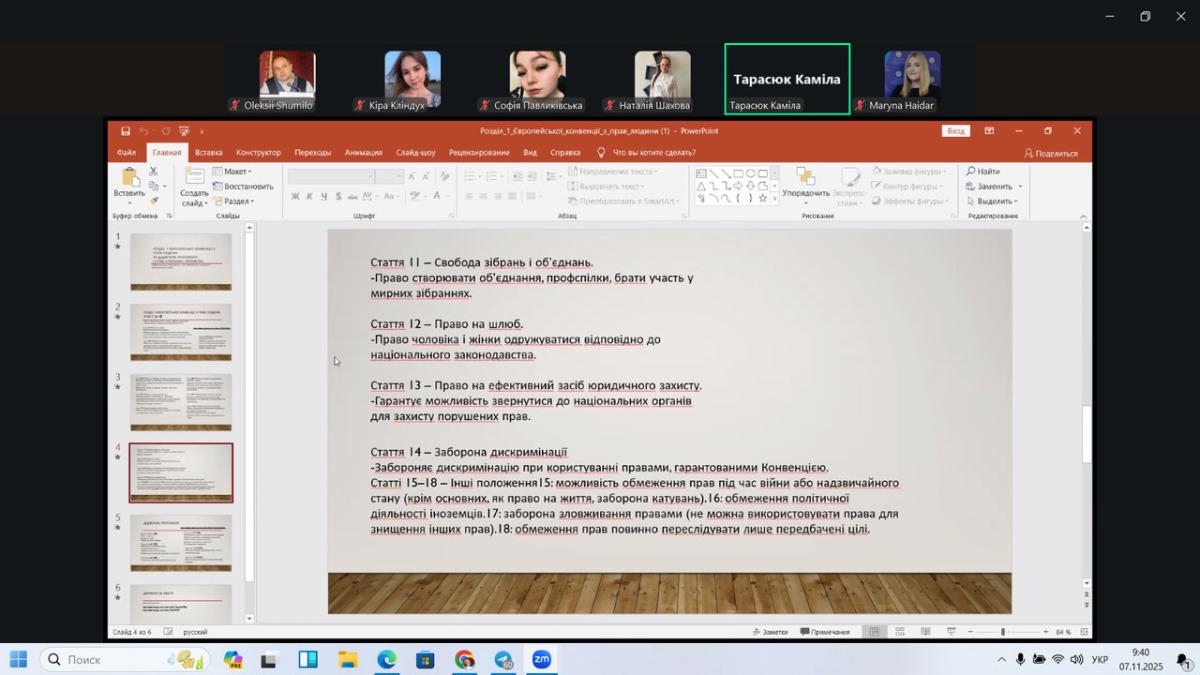Toggle the Notes (Заметки) pane
This screenshot has height=675, width=1200.
coord(769,632)
